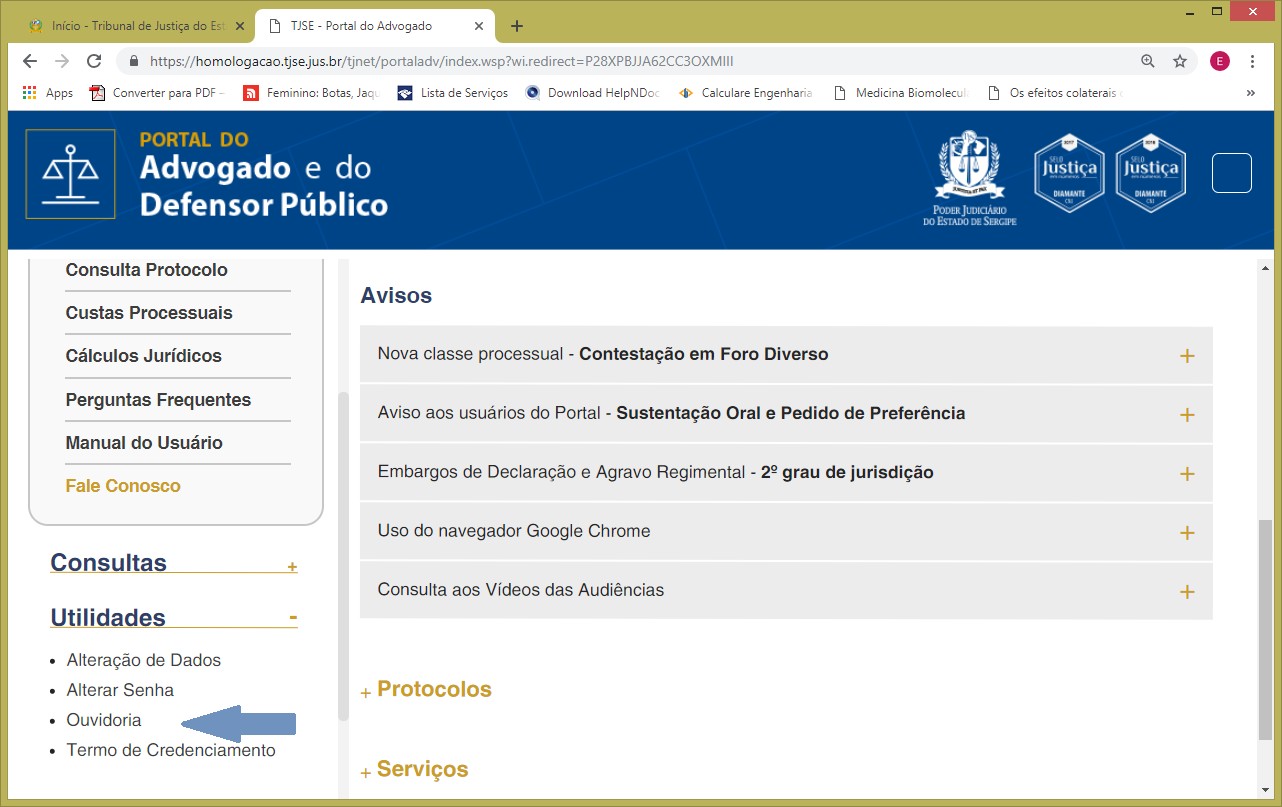The width and height of the screenshot is (1282, 807).
Task: Expand the Consultas sidebar section
Action: tap(292, 567)
